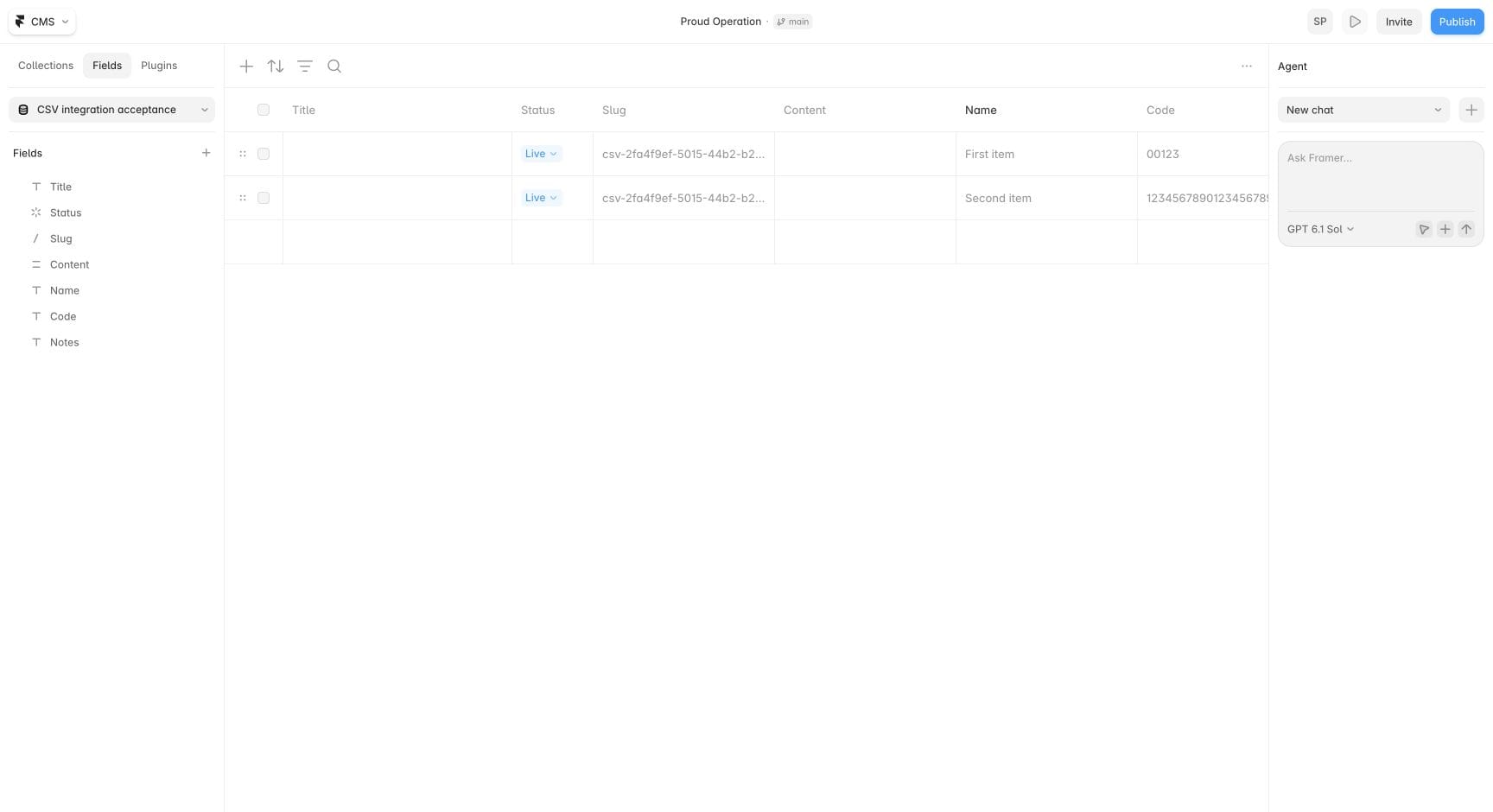Click the attach plus icon in chat box
The width and height of the screenshot is (1493, 812).
tap(1445, 229)
